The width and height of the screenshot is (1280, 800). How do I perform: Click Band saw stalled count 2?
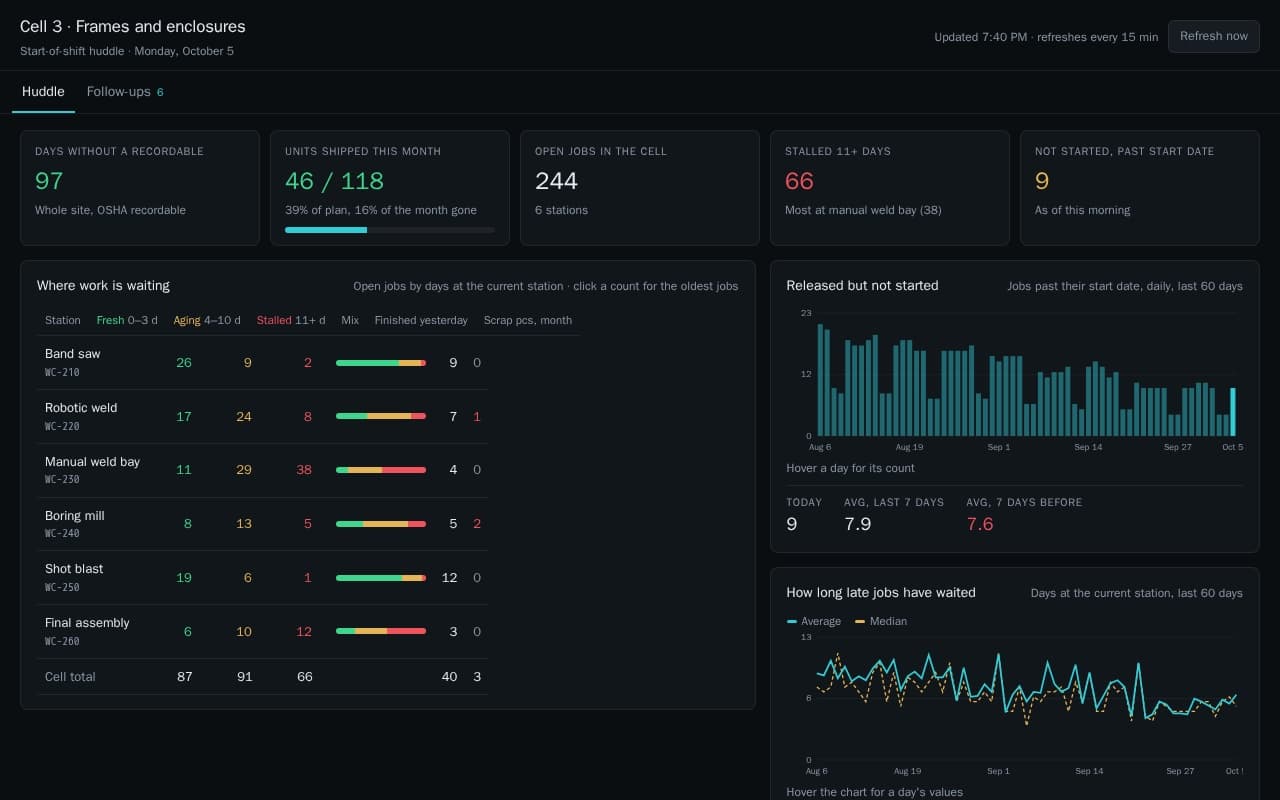(308, 362)
